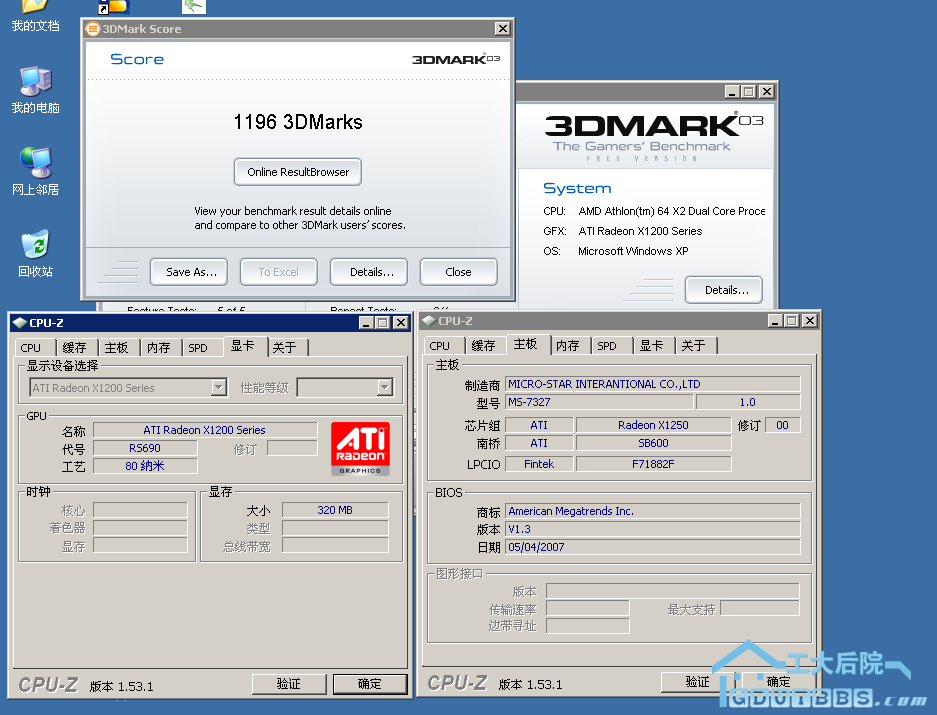Click the GPU name field ATI Radeon X1200 Series
Image resolution: width=937 pixels, height=715 pixels.
[x=205, y=430]
